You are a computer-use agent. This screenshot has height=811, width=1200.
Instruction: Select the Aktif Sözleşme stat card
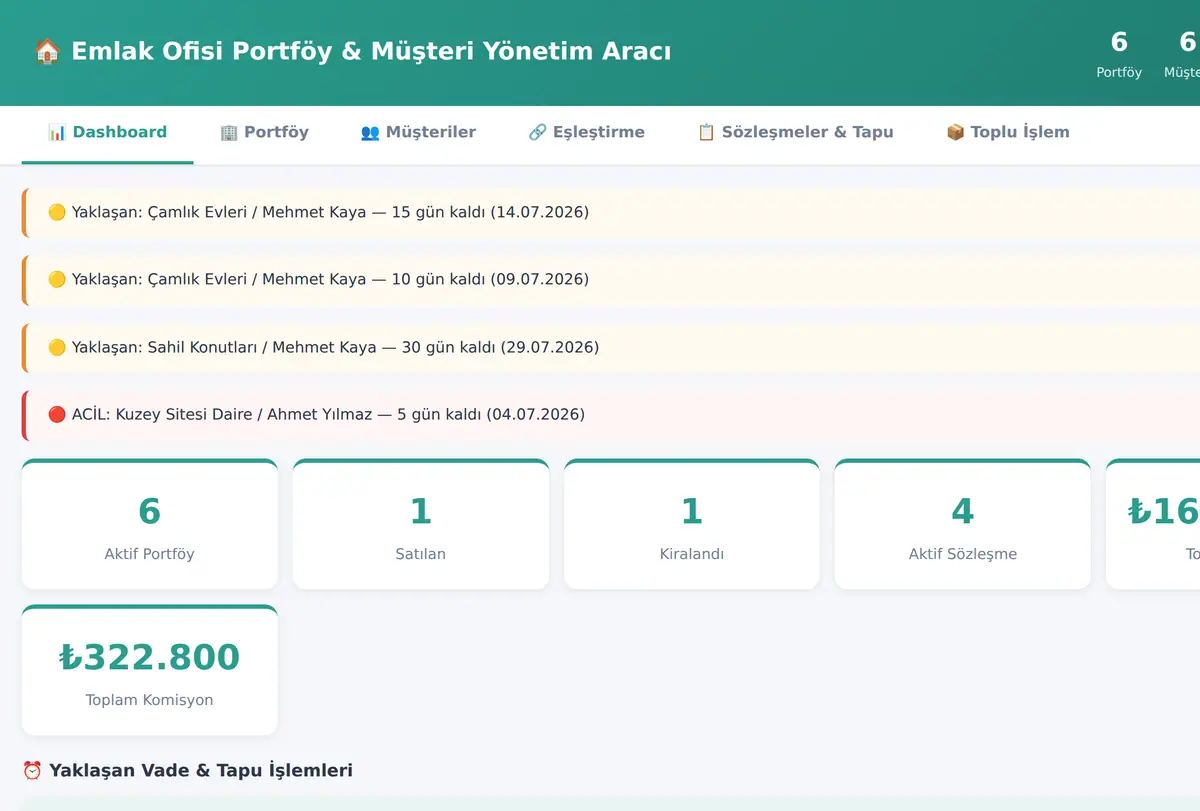[x=962, y=524]
